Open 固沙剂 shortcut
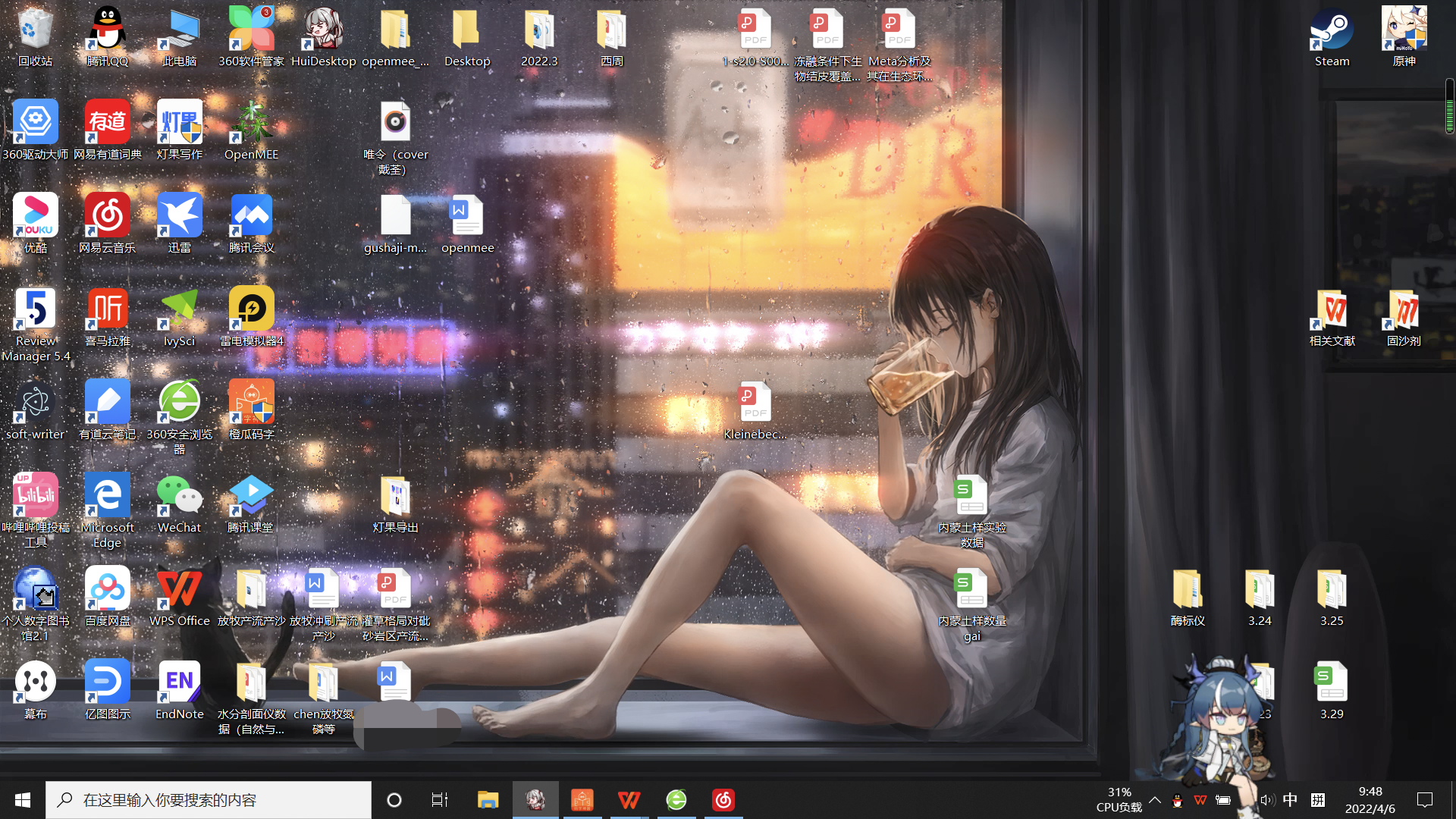This screenshot has width=1456, height=819. [x=1404, y=317]
